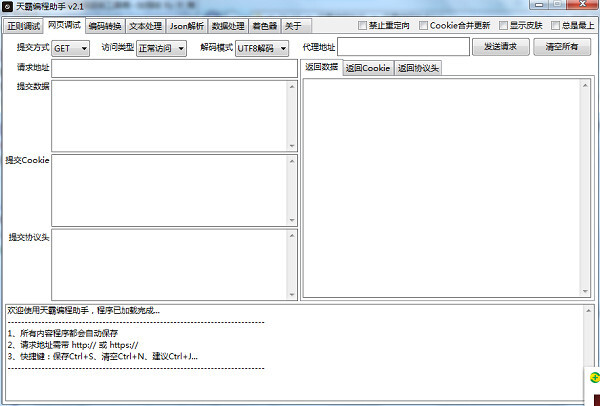Viewport: 600px width, 406px height.
Task: Check the 显示皮肤 option
Action: 503,26
